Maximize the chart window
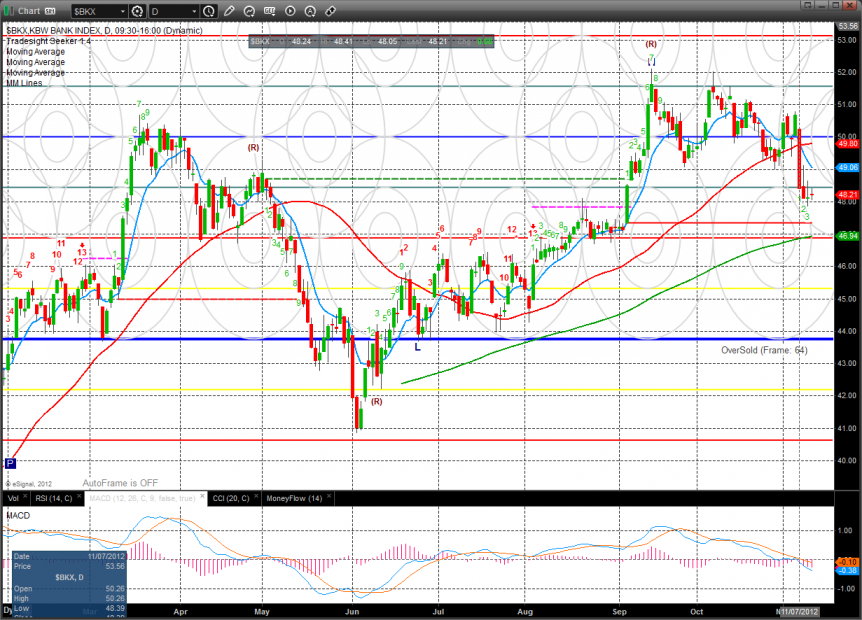 (835, 5)
